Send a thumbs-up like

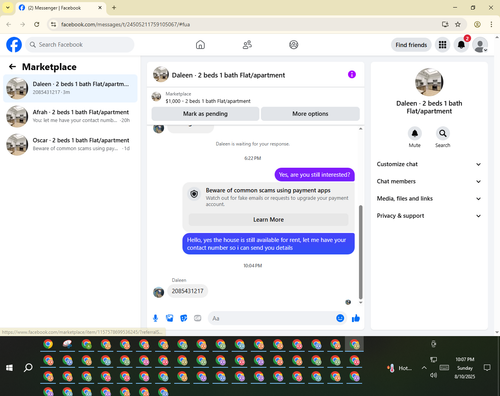coord(356,318)
